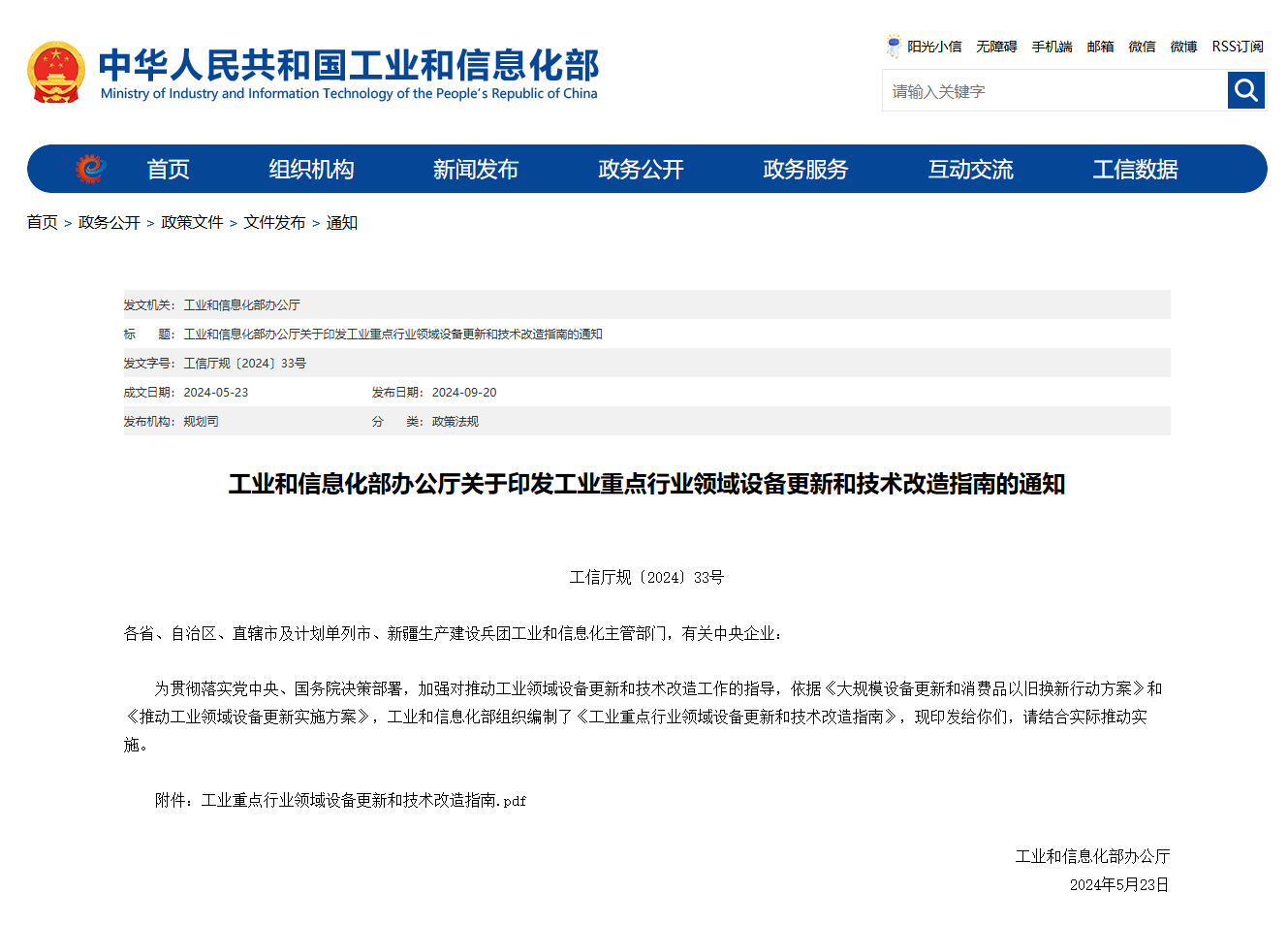Click the 无障碍 accessibility link
This screenshot has height=925, width=1288.
996,47
